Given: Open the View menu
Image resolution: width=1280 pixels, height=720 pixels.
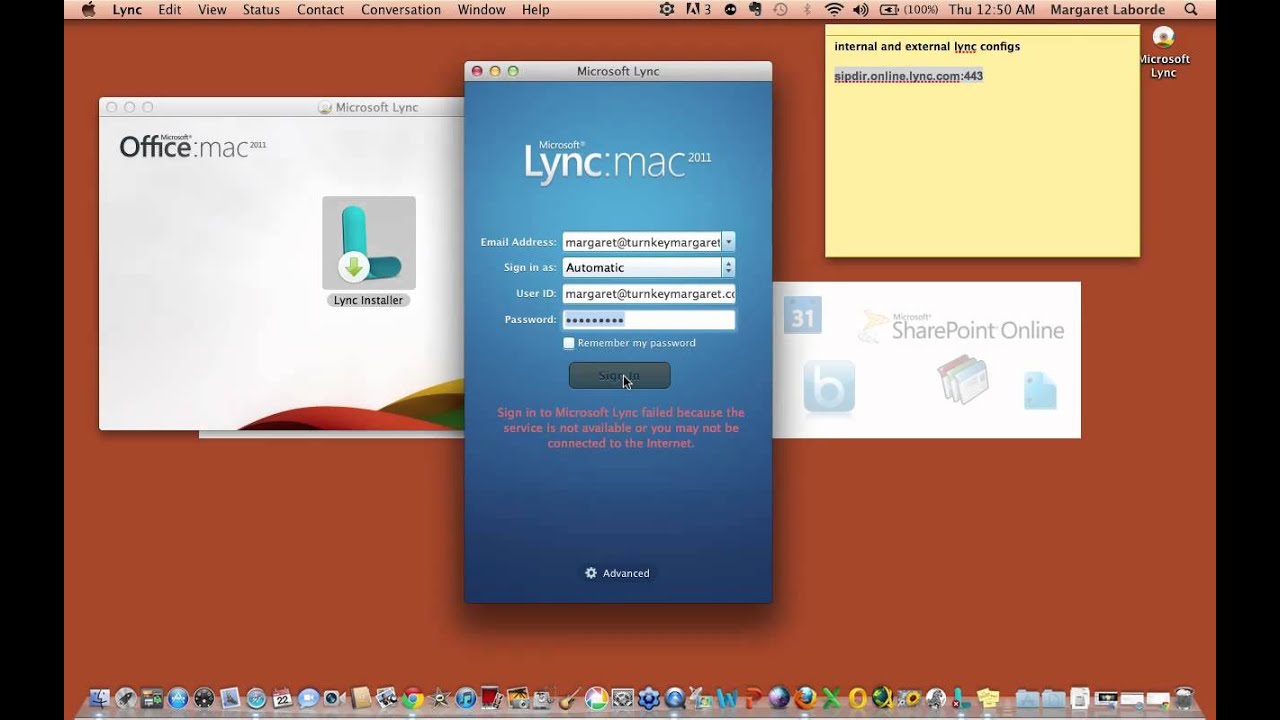Looking at the screenshot, I should pyautogui.click(x=212, y=10).
